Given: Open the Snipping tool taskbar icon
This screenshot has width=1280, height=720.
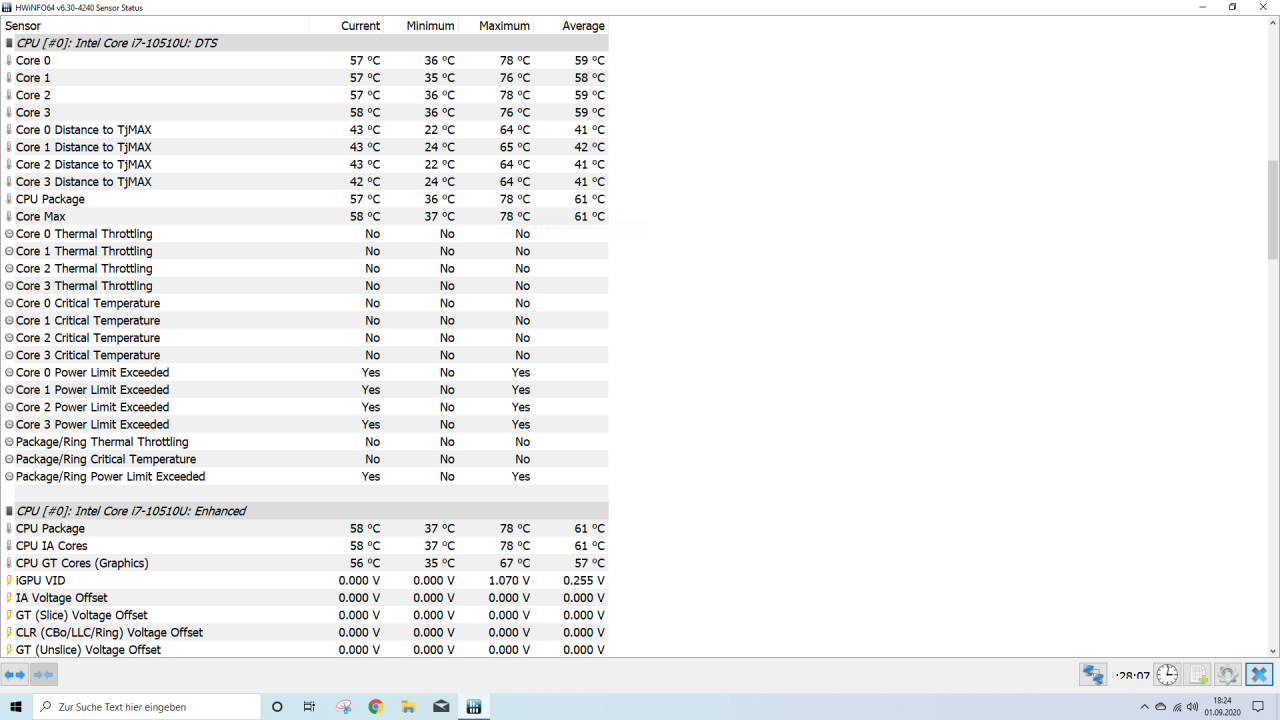Looking at the screenshot, I should click(343, 707).
